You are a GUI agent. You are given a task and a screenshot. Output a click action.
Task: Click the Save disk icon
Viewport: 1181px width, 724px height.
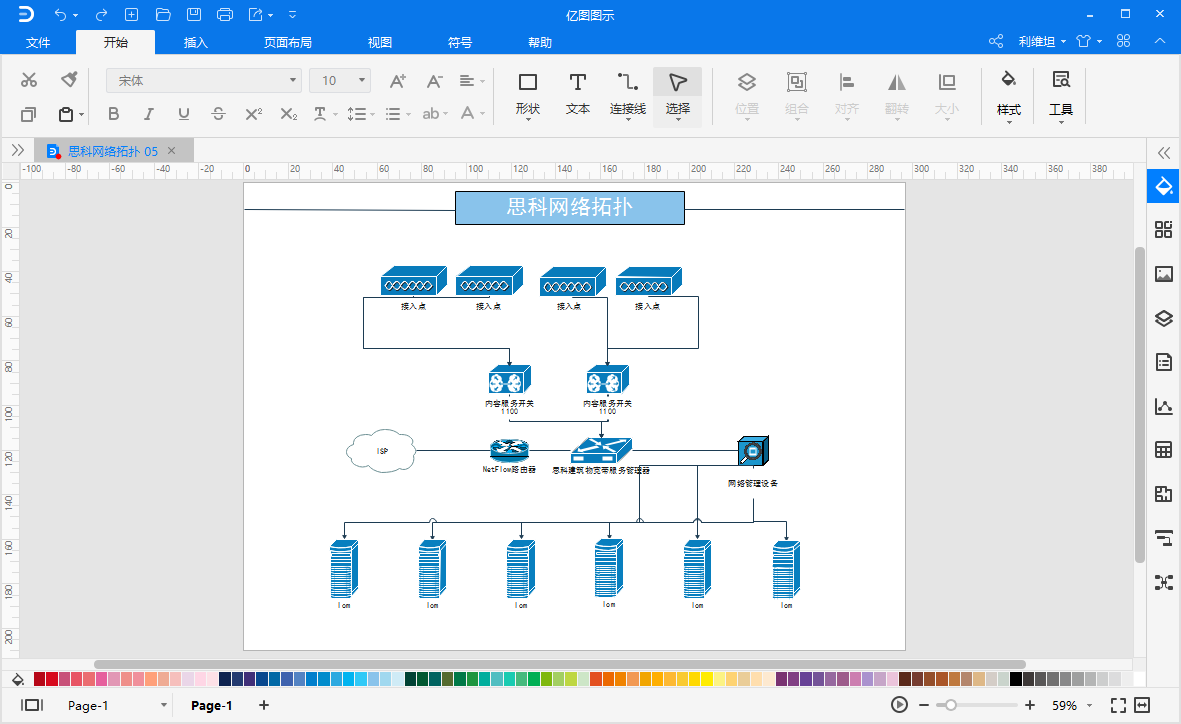click(x=194, y=14)
